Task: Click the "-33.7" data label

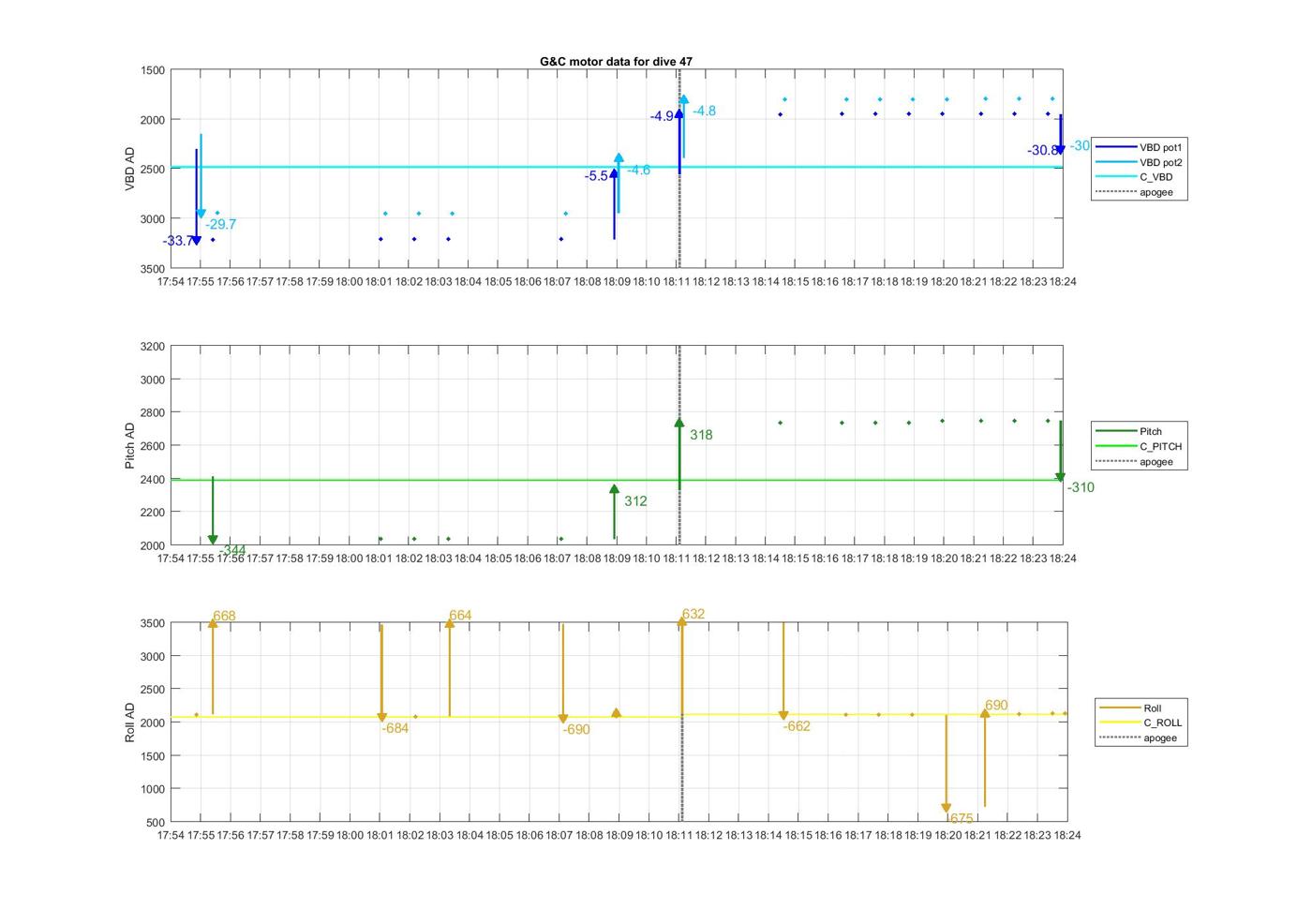Action: tap(177, 241)
